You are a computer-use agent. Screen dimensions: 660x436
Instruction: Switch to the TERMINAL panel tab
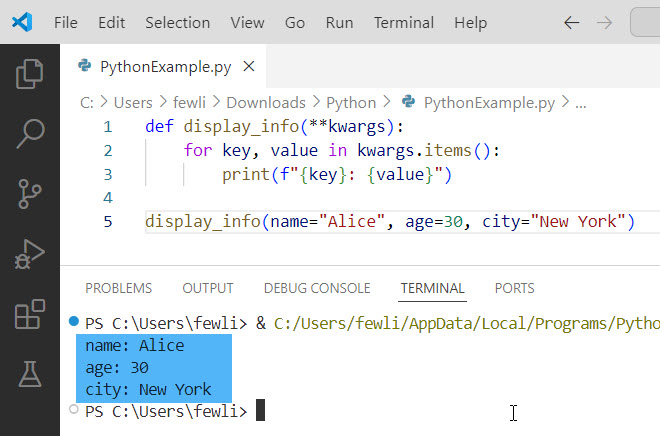pos(432,288)
